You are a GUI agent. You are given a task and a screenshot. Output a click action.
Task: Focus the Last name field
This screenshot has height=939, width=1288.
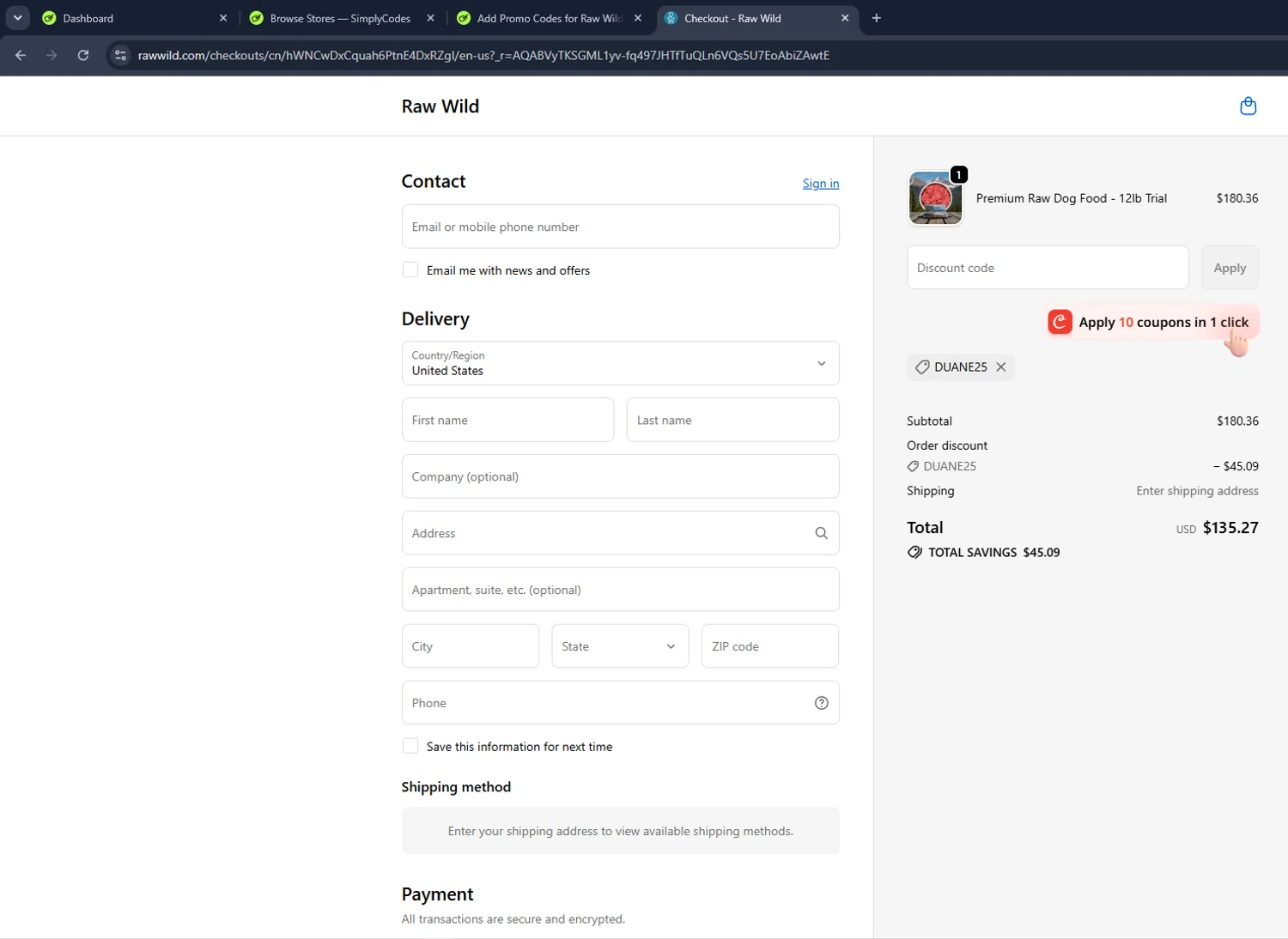coord(732,420)
